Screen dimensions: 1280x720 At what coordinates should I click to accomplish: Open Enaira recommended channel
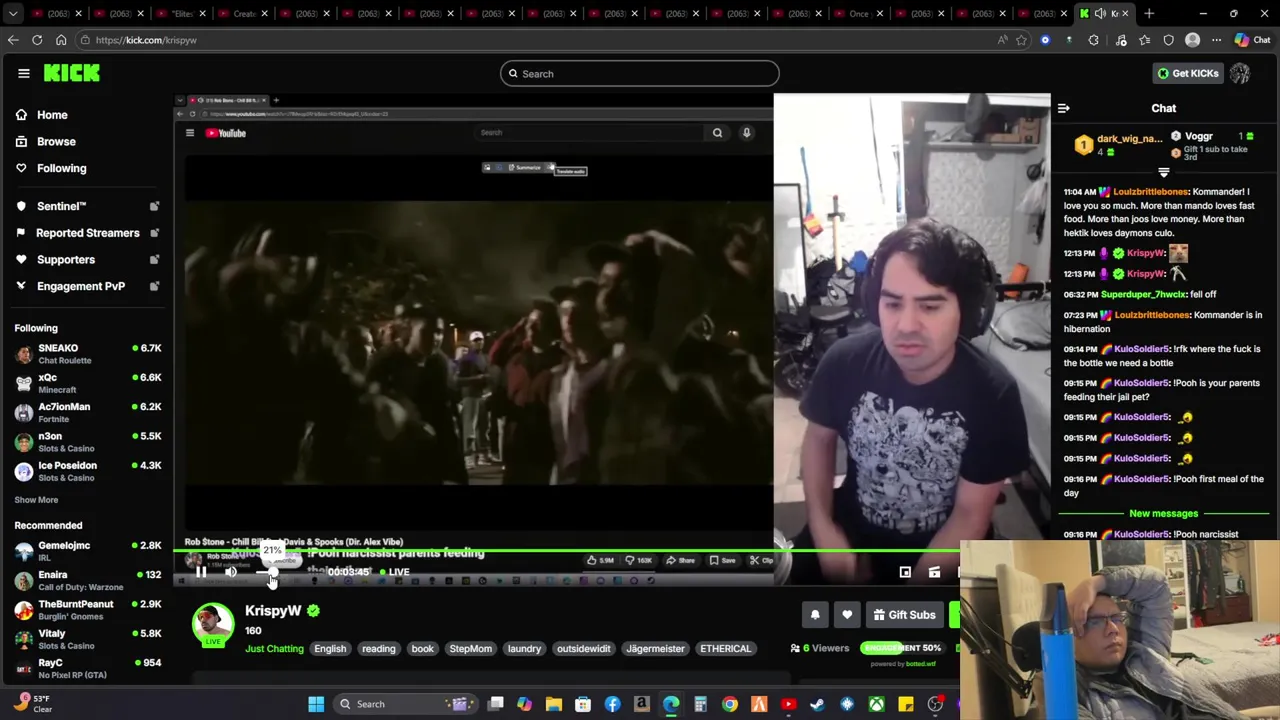coord(88,580)
